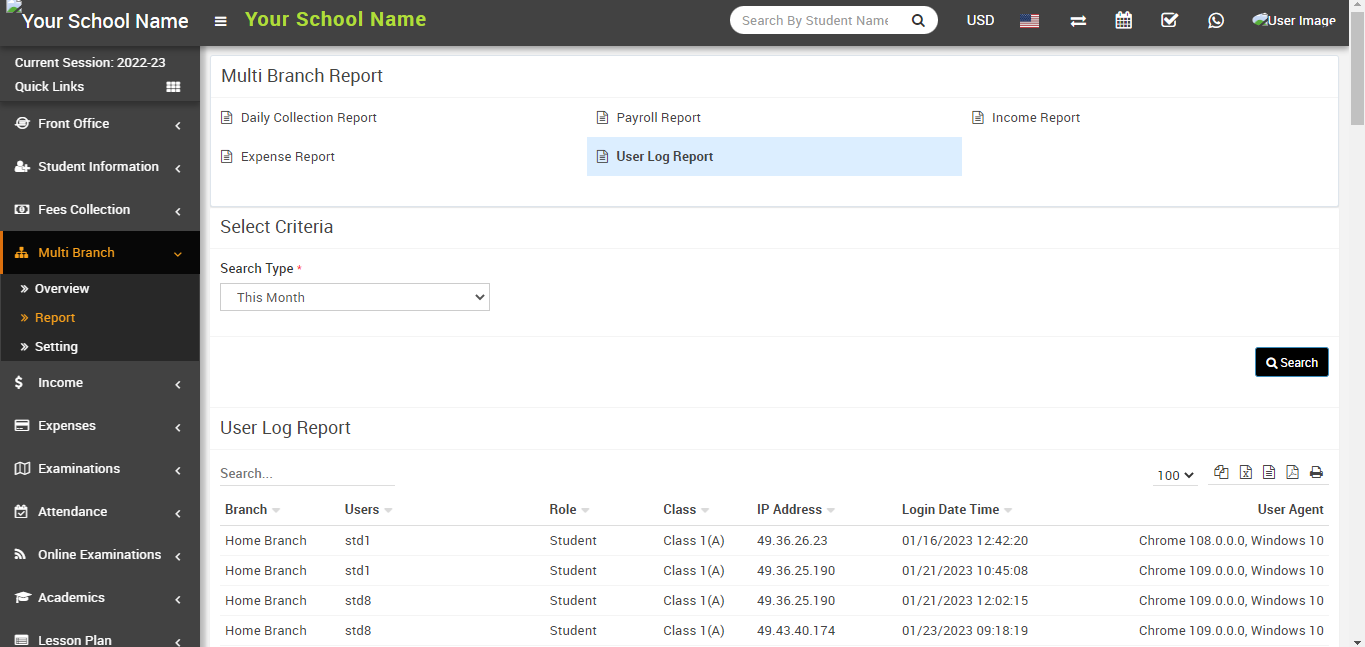The image size is (1365, 647).
Task: Click the Search By Student Name field
Action: point(816,20)
